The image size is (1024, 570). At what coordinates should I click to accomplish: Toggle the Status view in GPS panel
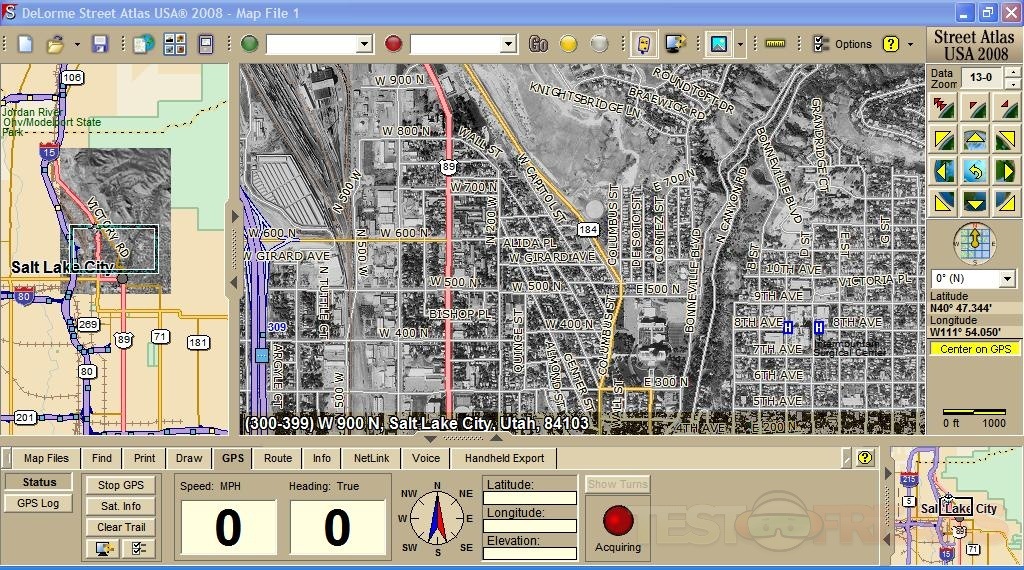[39, 483]
